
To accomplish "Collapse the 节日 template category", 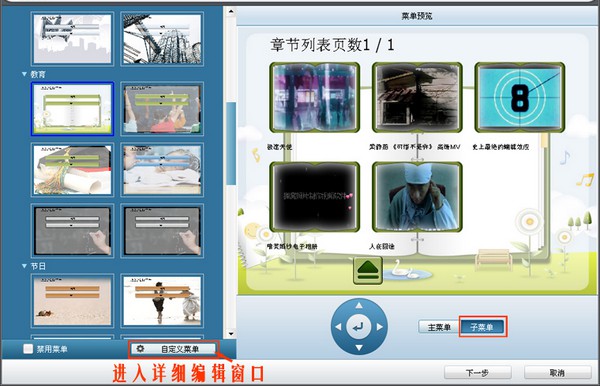I will click(x=24, y=265).
